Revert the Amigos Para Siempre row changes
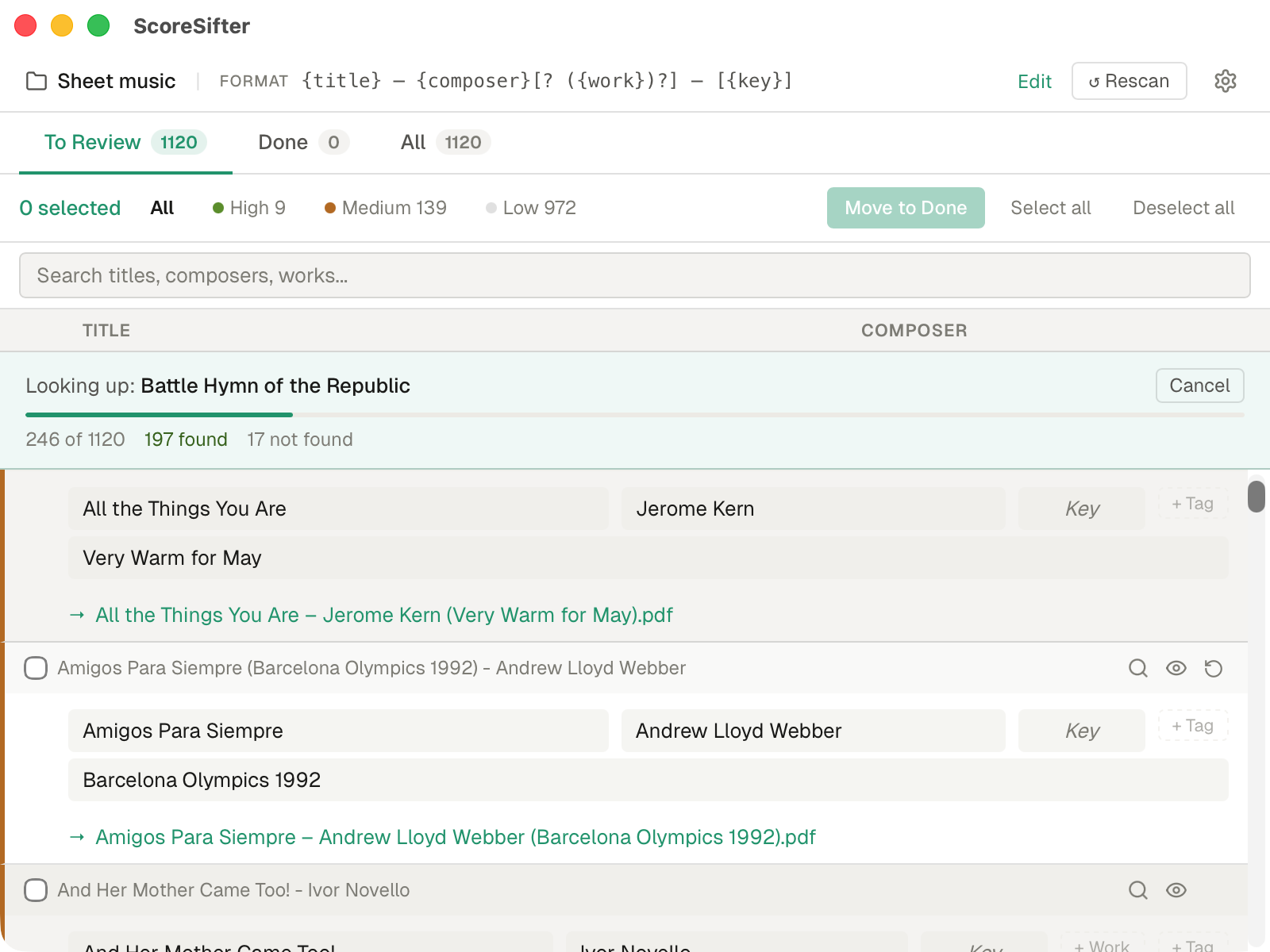The height and width of the screenshot is (952, 1270). coord(1213,668)
